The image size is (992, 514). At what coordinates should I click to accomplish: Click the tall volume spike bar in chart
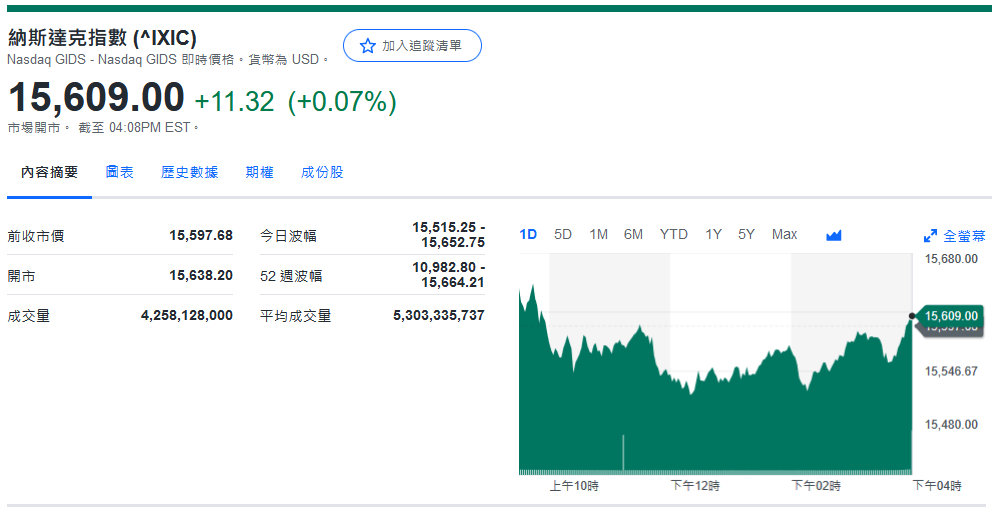(623, 452)
